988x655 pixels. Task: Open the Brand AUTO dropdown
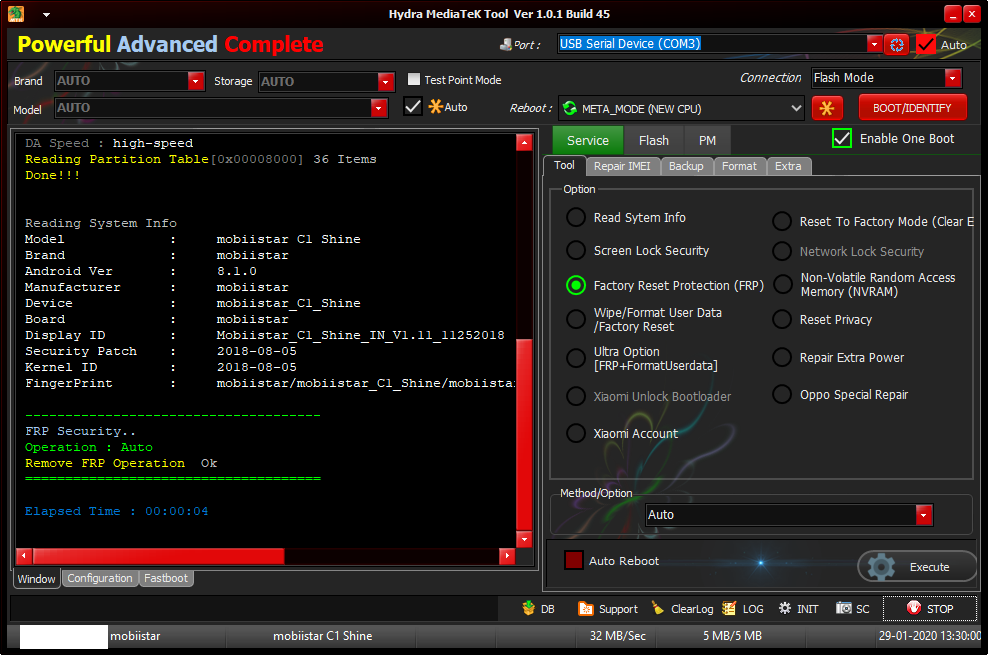click(196, 81)
